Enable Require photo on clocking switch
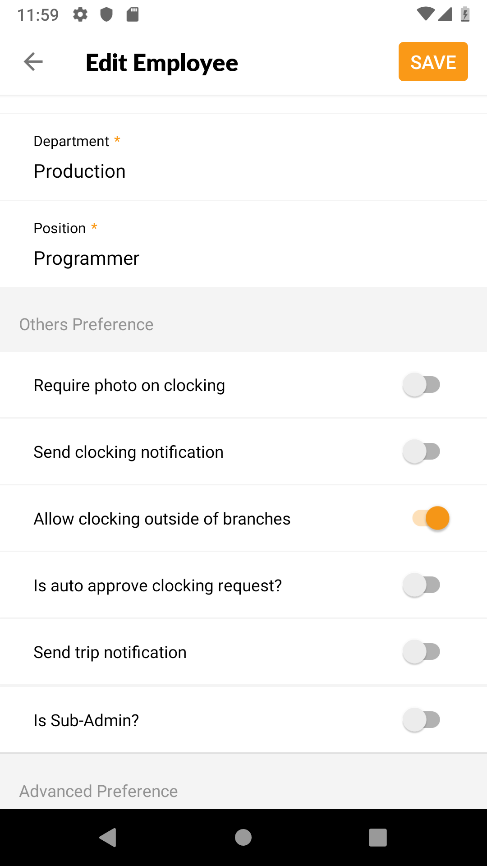This screenshot has height=866, width=487. (x=421, y=385)
